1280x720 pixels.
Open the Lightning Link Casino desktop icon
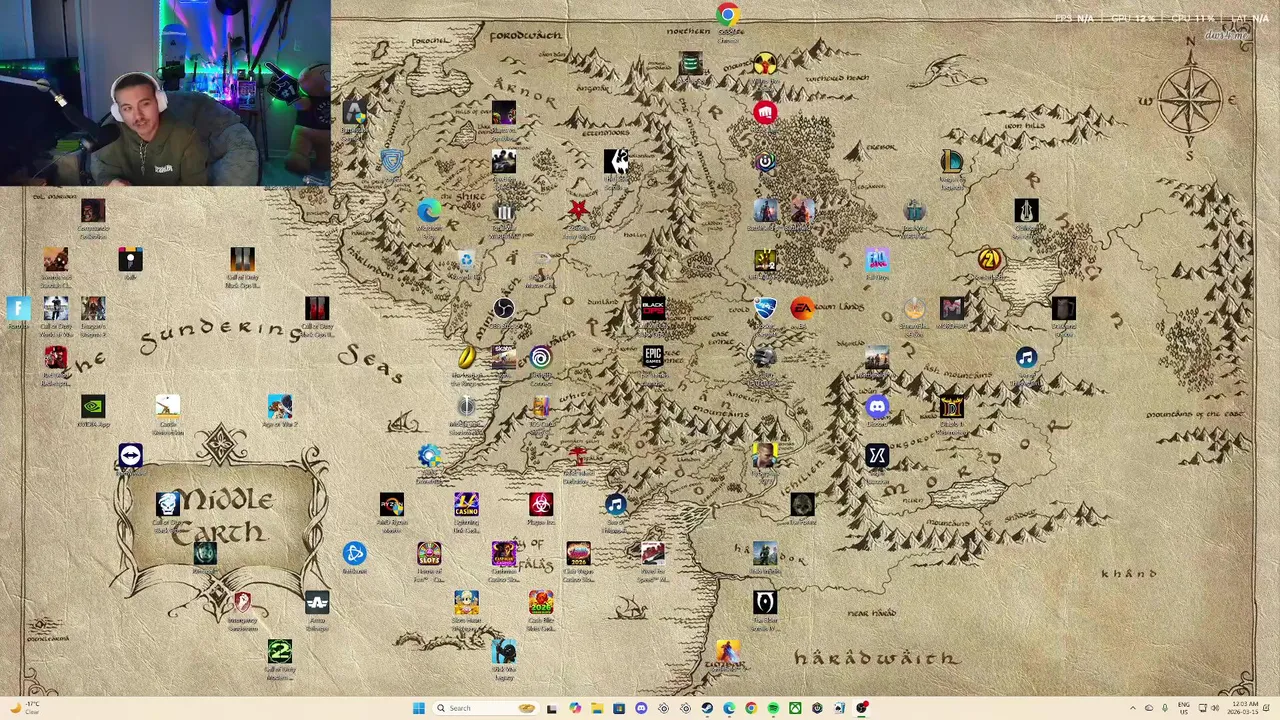click(x=467, y=505)
